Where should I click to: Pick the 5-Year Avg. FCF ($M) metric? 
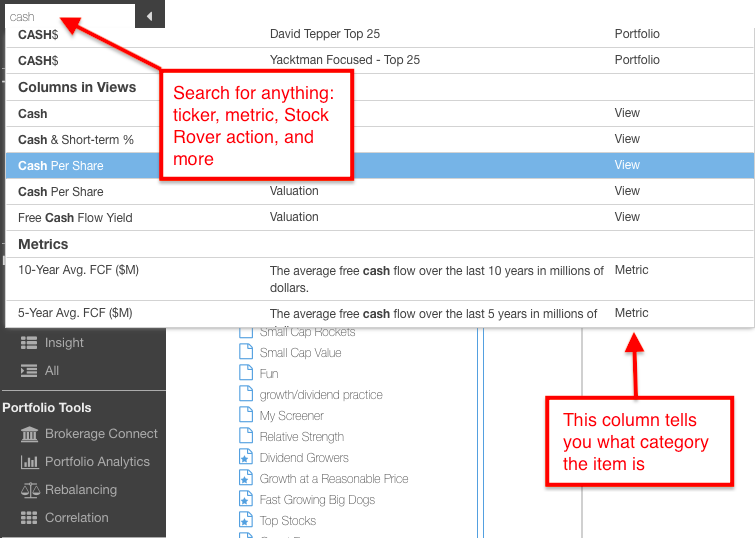[x=379, y=314]
